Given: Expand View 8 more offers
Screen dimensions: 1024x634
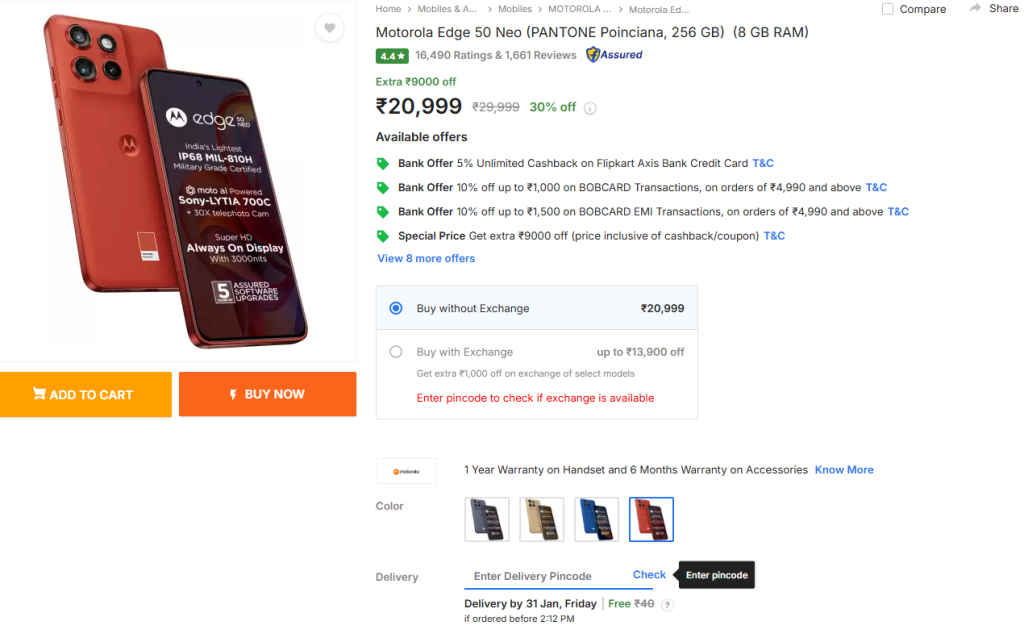Looking at the screenshot, I should tap(425, 258).
